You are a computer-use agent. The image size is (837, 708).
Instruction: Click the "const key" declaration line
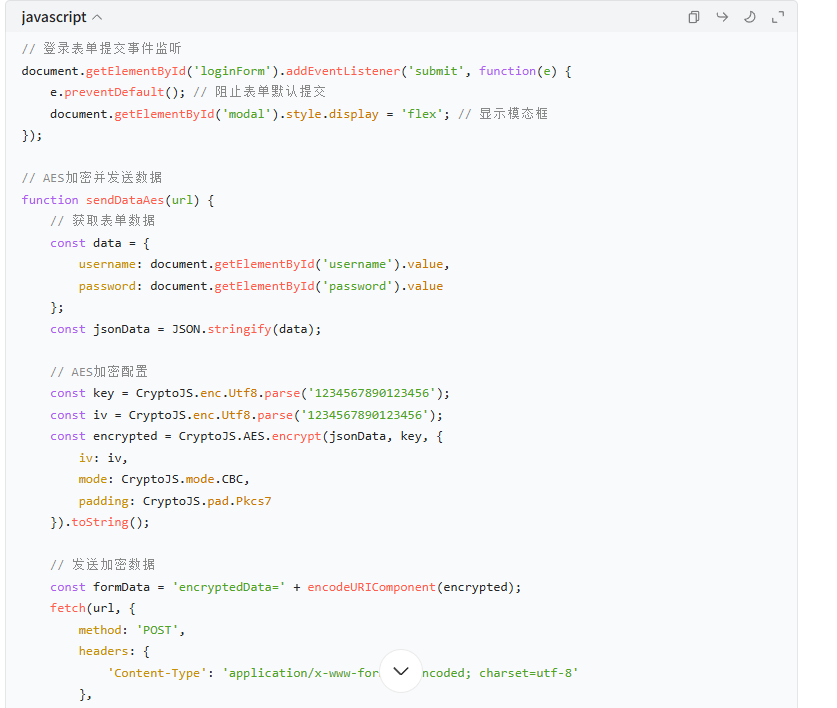tap(250, 394)
